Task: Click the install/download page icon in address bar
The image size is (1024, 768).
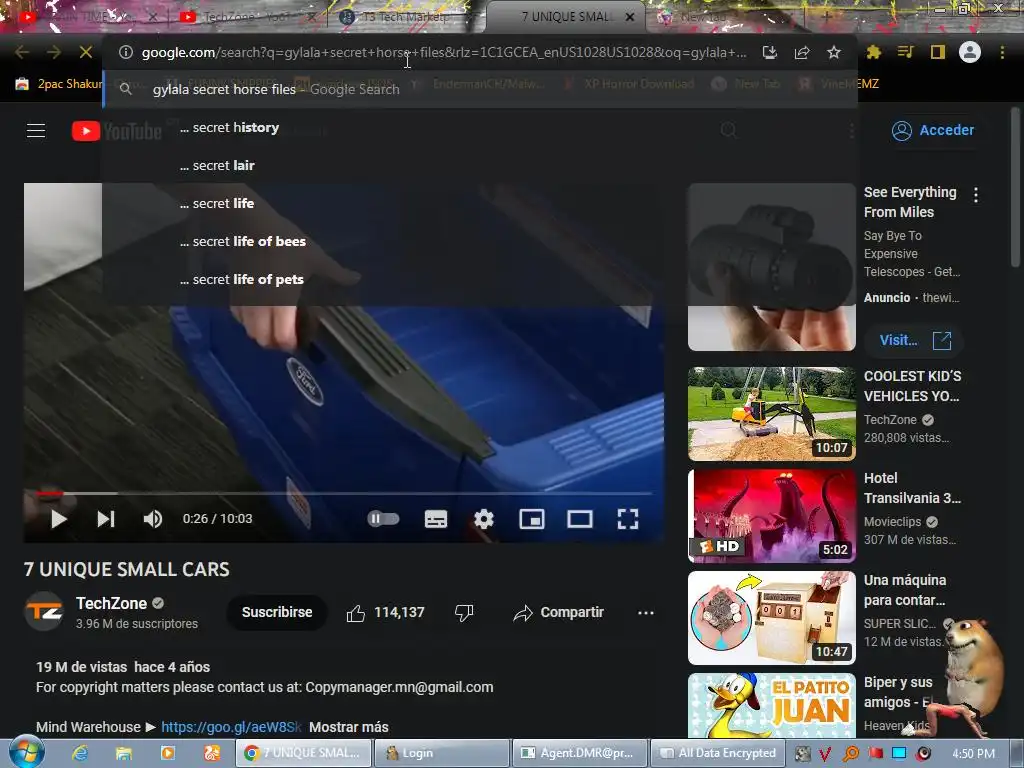Action: tap(770, 52)
